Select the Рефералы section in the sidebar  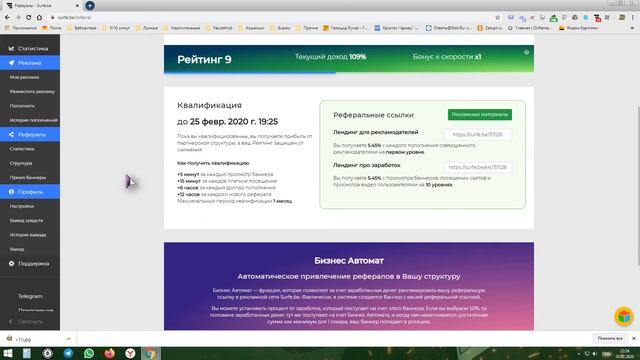point(30,134)
